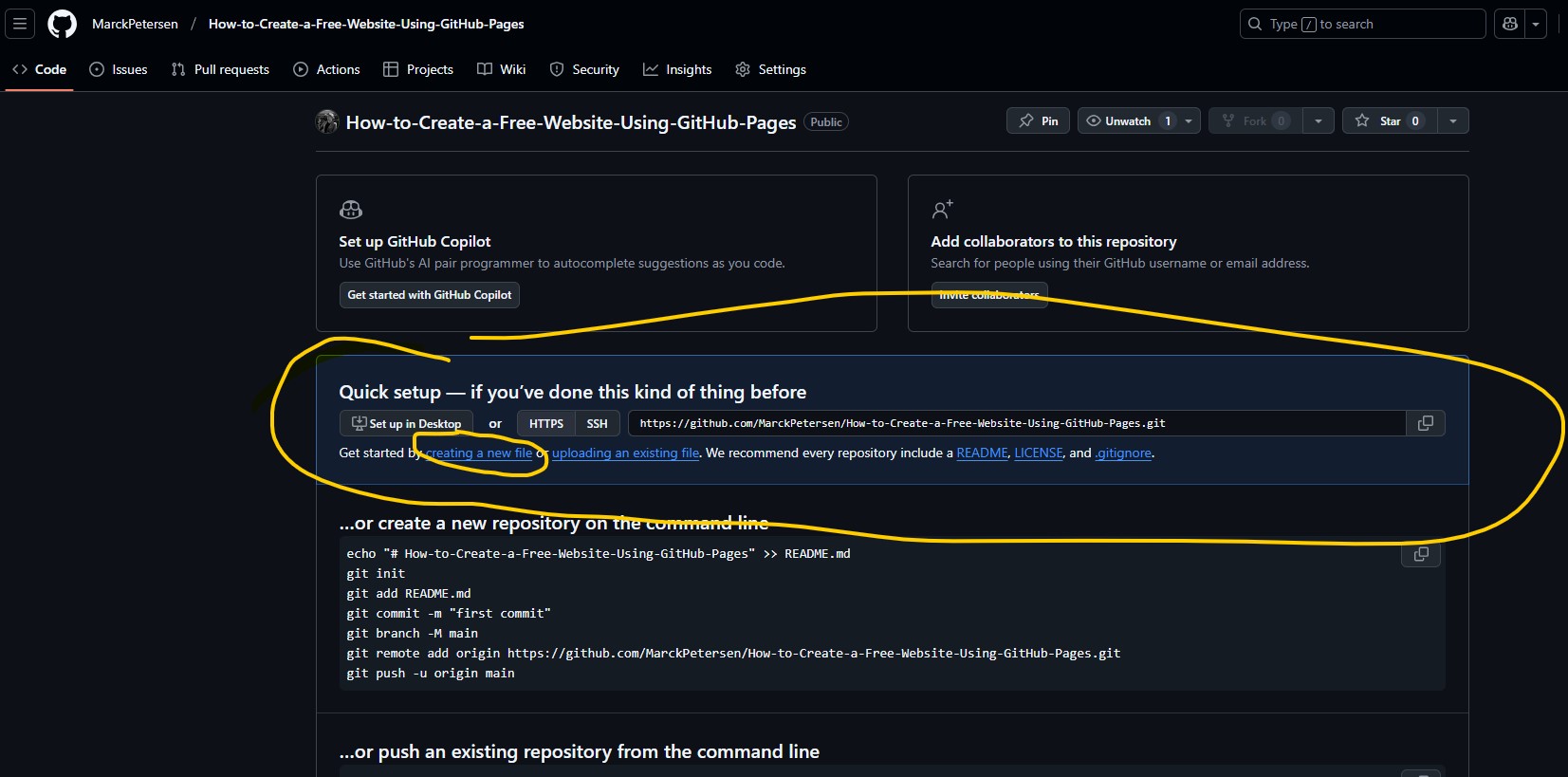The height and width of the screenshot is (777, 1568).
Task: Open repository Settings tab
Action: pos(771,69)
